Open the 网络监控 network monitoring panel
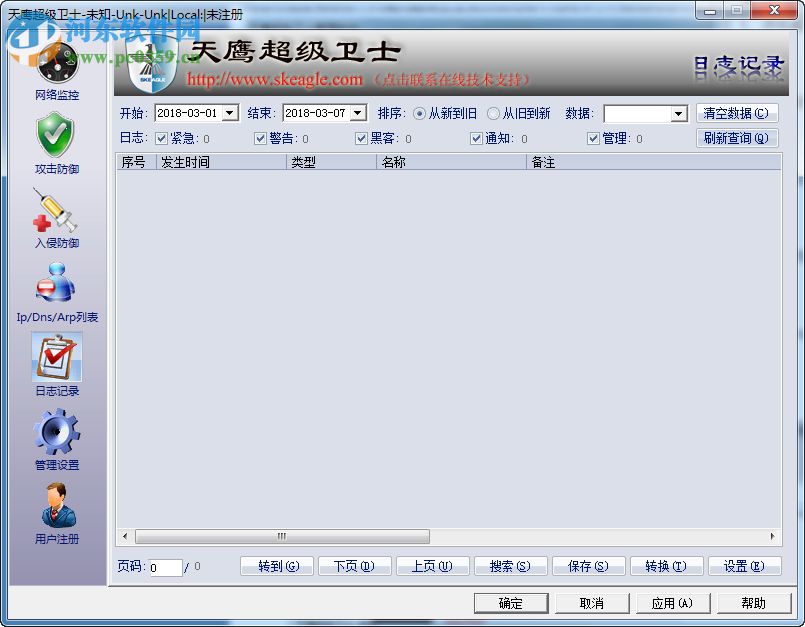Screen dimensions: 805x627 (x=56, y=70)
